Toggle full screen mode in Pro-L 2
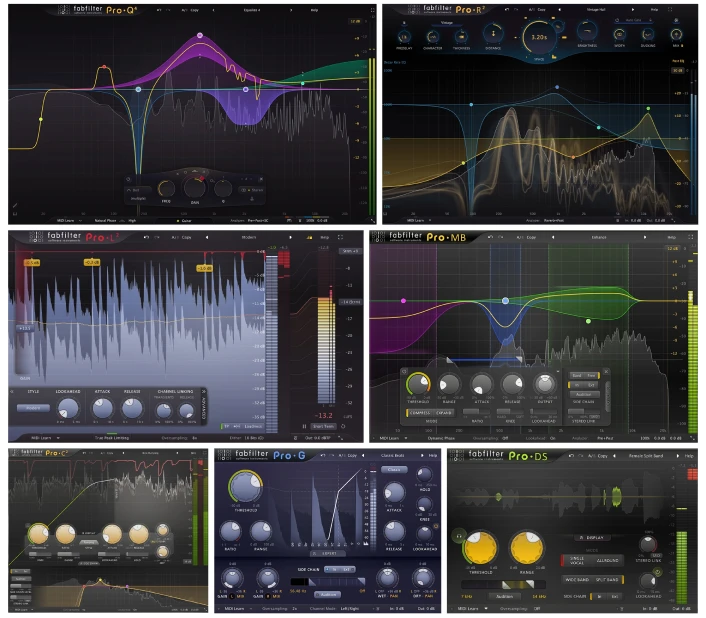This screenshot has width=706, height=618. click(340, 237)
